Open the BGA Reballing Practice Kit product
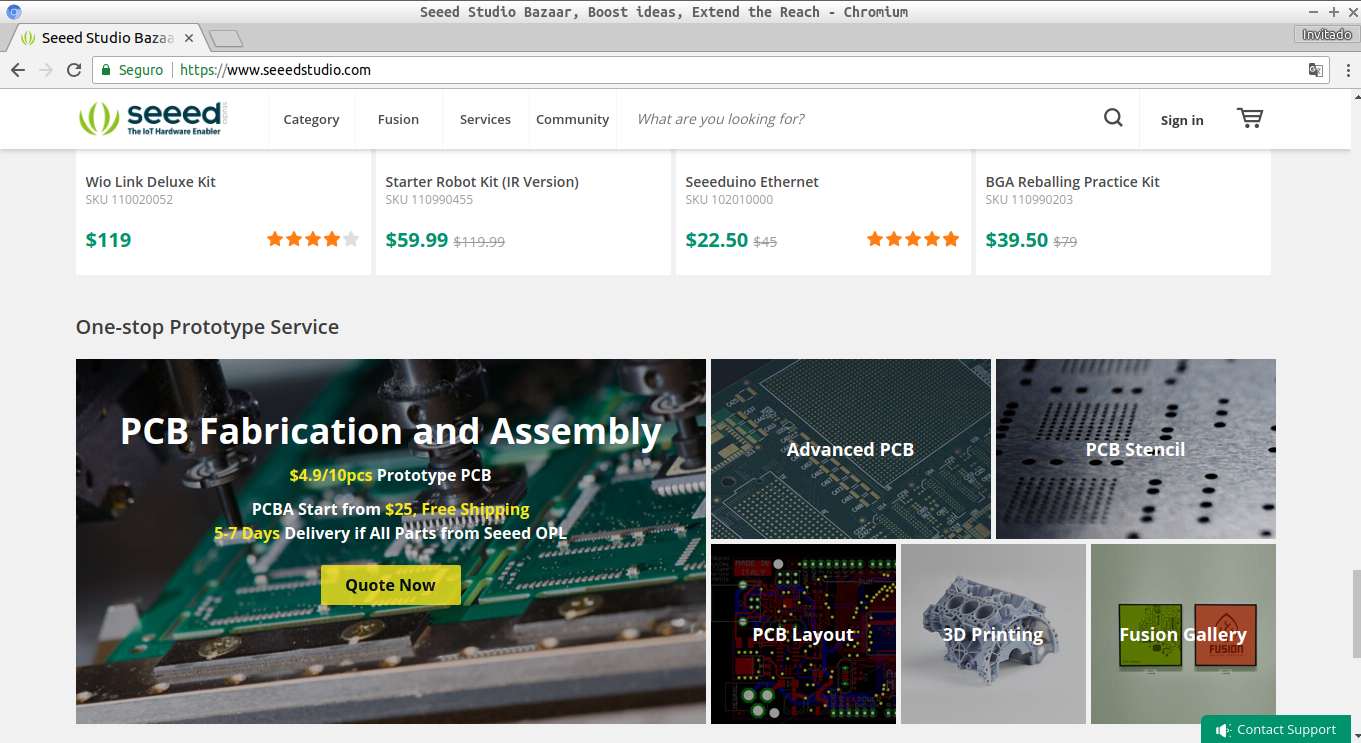Screen dimensions: 1361x743 tap(1073, 182)
